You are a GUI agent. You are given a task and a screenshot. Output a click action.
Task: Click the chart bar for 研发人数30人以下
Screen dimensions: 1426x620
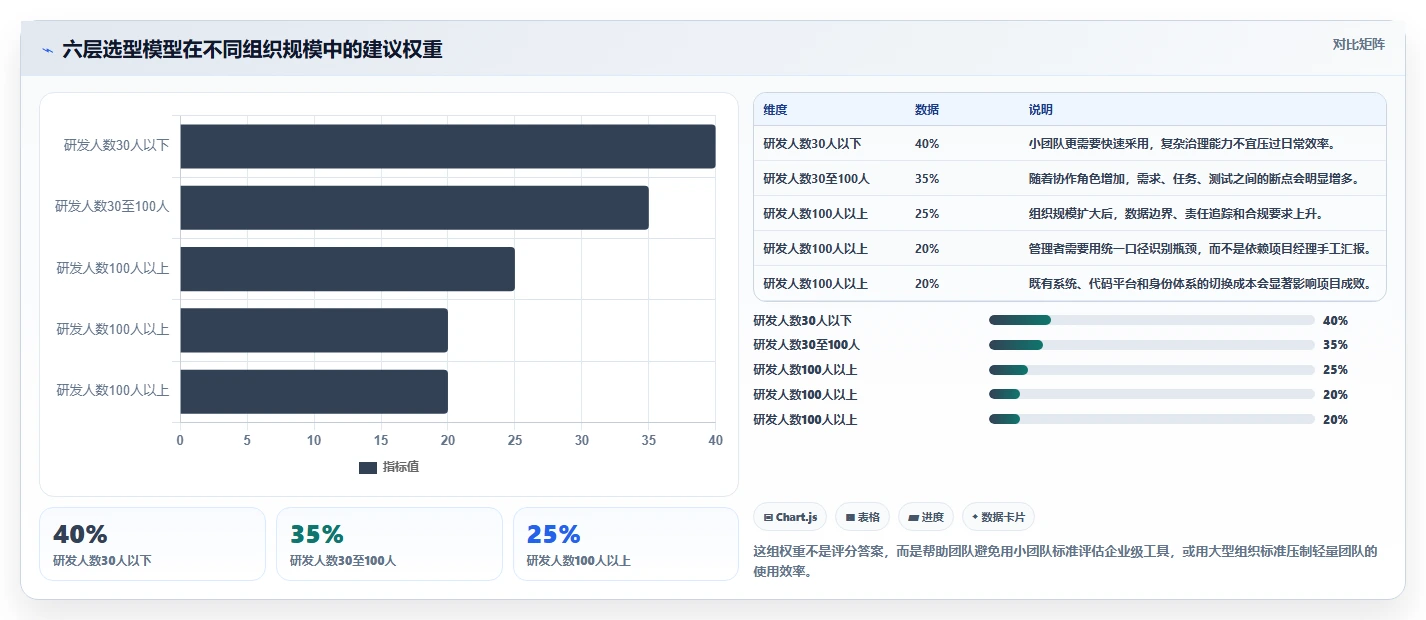(448, 146)
